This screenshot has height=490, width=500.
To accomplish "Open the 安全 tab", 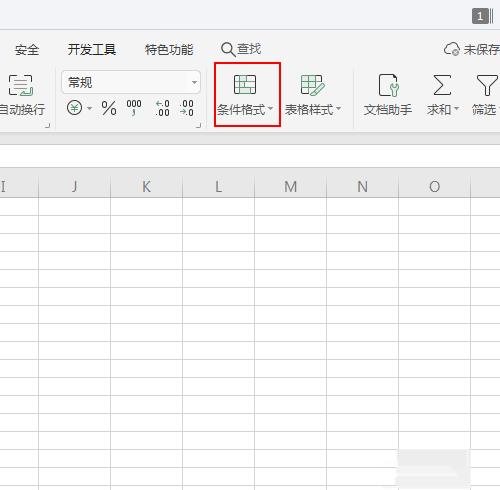I will tap(27, 50).
